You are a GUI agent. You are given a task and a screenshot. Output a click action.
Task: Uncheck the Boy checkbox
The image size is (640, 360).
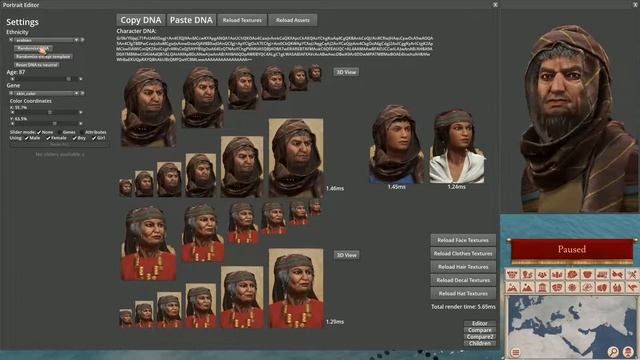coord(74,138)
